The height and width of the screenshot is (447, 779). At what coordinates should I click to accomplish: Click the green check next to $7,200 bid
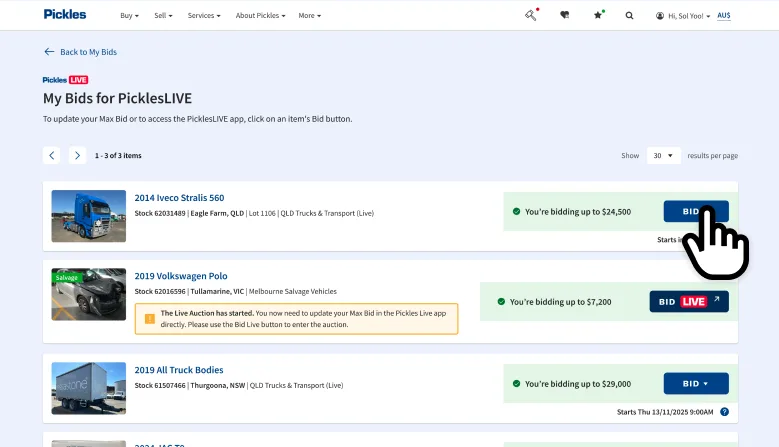pyautogui.click(x=501, y=301)
